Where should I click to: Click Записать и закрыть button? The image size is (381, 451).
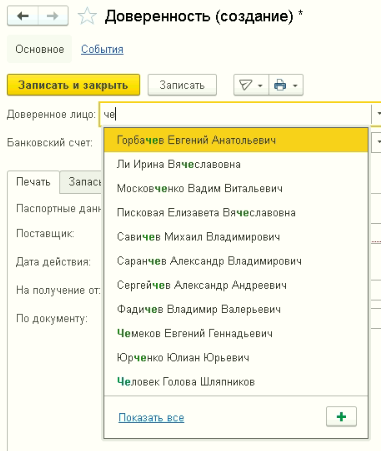73,85
